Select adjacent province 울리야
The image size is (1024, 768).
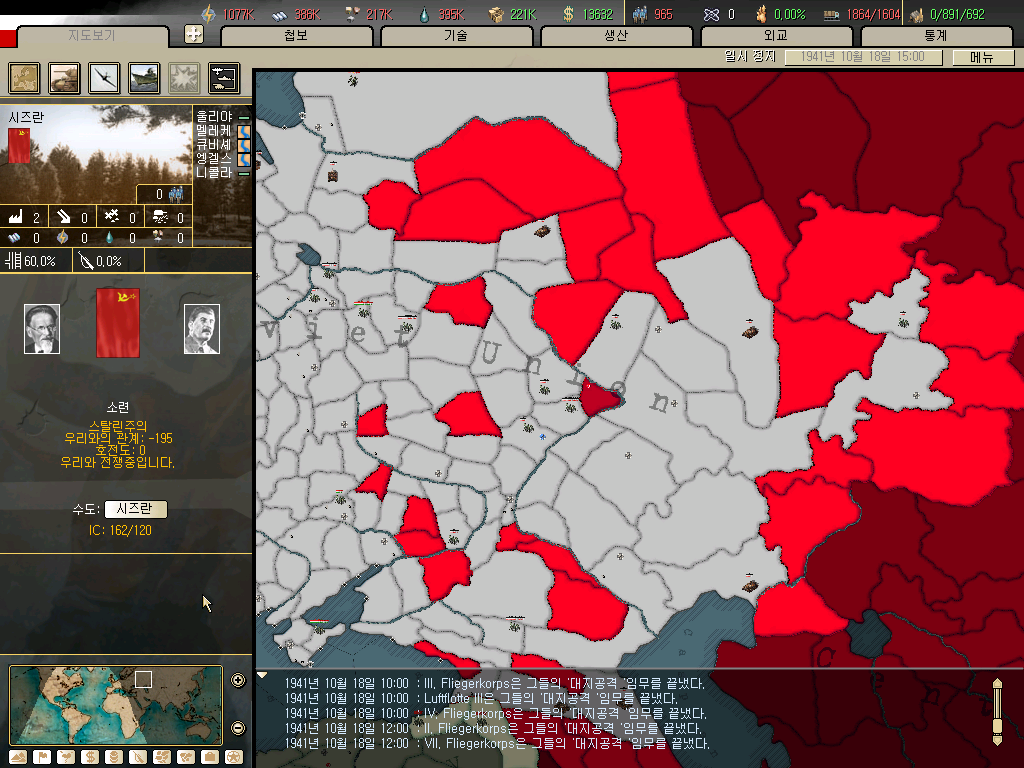coord(214,116)
